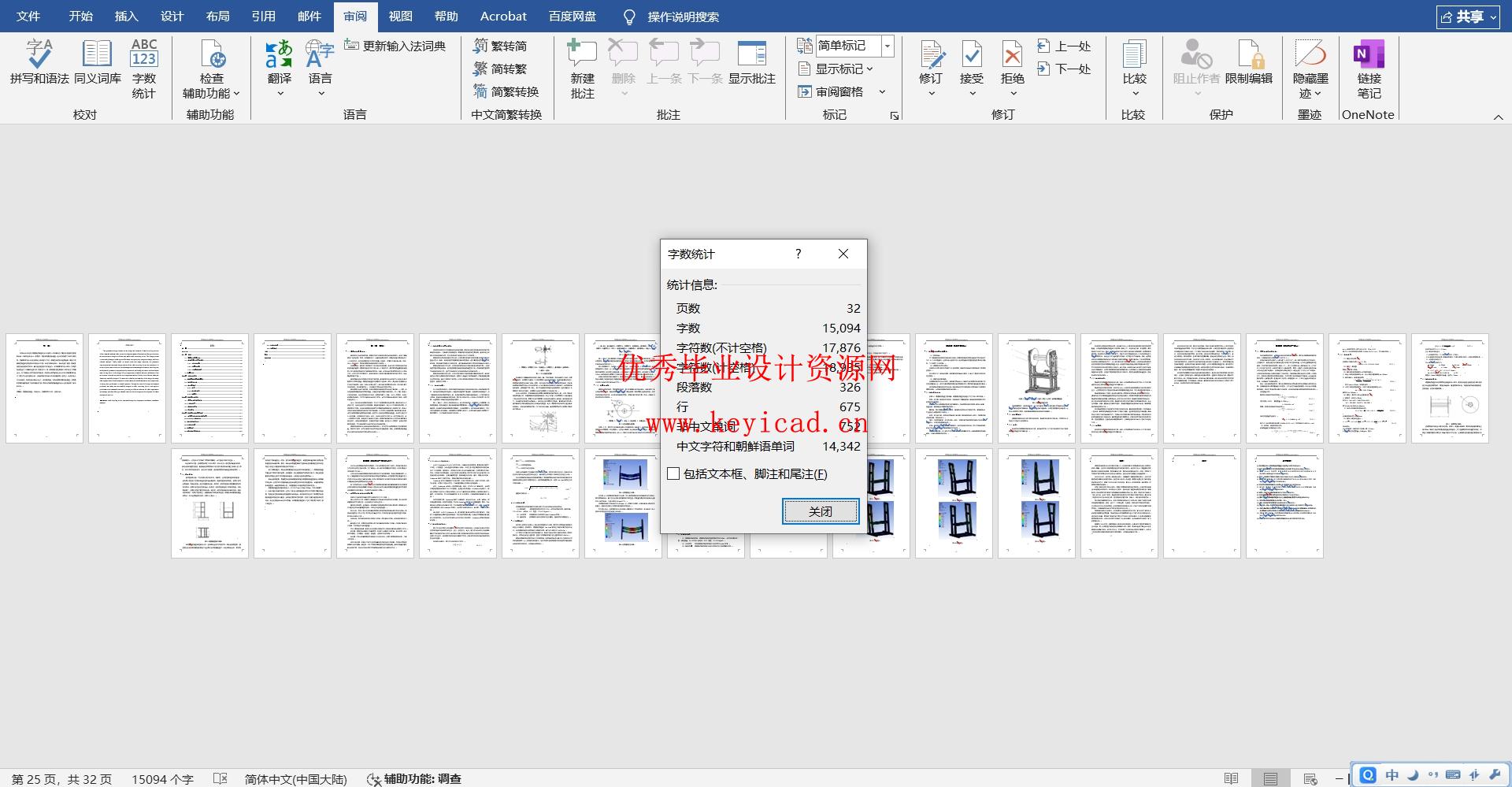Screen dimensions: 1512x787
Task: Select the page thumbnail with machine frame drawing
Action: coord(1036,388)
